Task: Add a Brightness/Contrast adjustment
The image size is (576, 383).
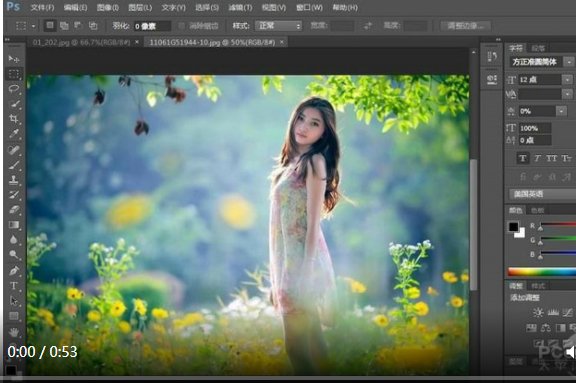Action: [x=538, y=312]
